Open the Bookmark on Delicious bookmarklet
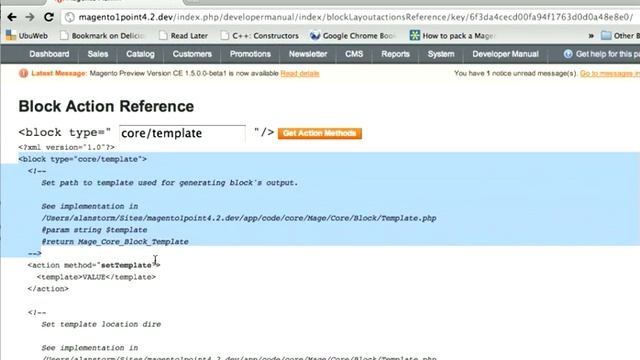The width and height of the screenshot is (640, 360). (102, 36)
